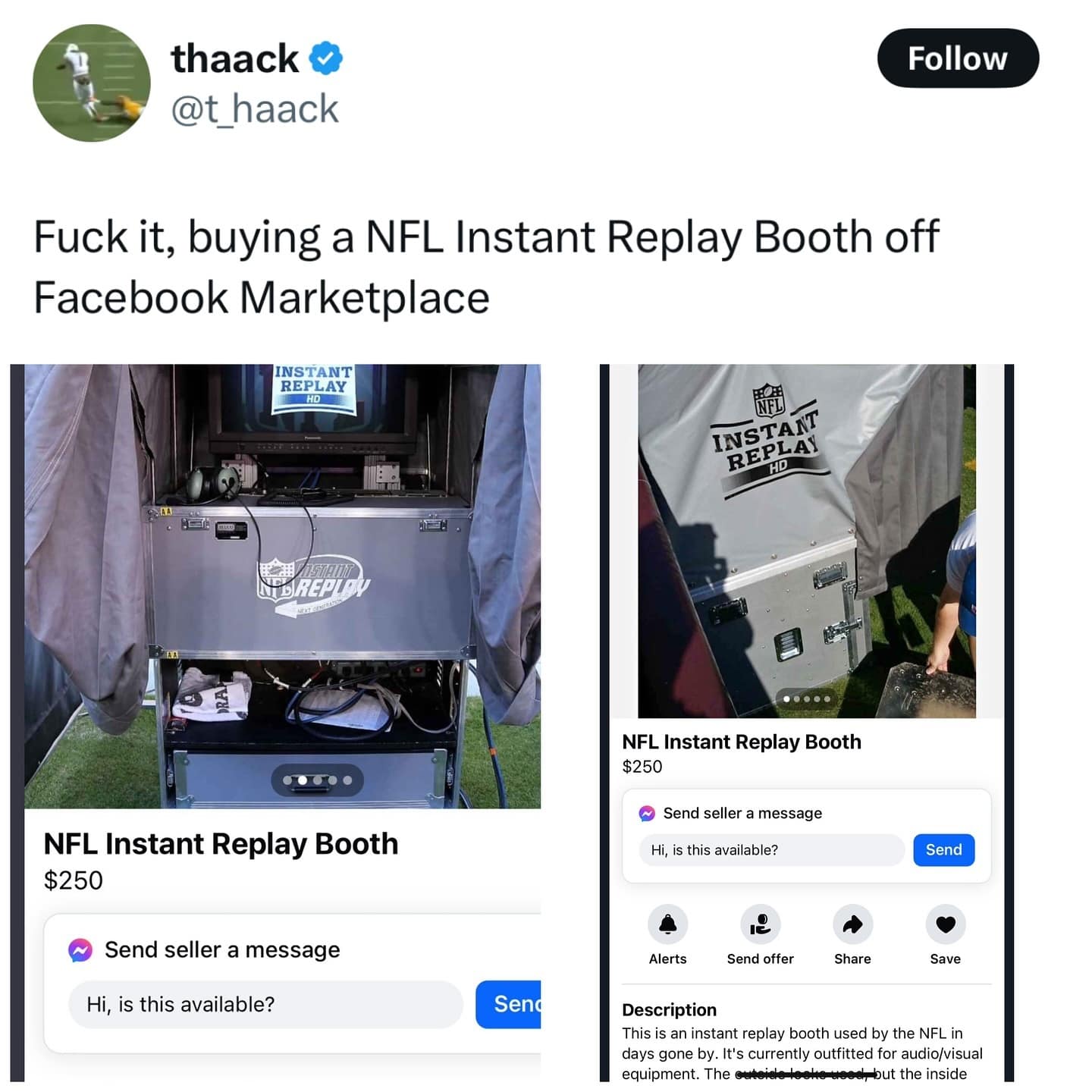Viewport: 1092px width, 1092px height.
Task: Click the right listing title NFL Instant Replay Booth
Action: (x=742, y=742)
